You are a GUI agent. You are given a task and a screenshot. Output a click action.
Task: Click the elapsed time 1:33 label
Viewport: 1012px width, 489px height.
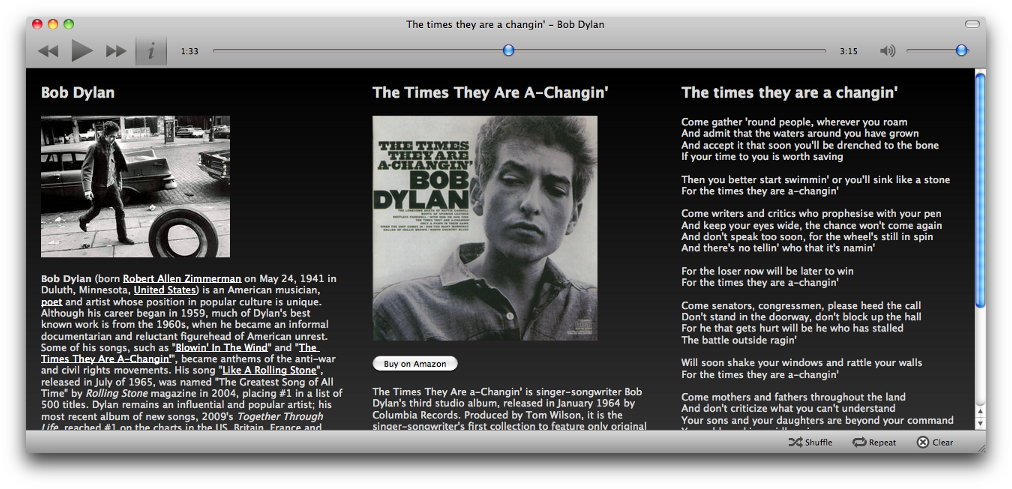pos(189,51)
